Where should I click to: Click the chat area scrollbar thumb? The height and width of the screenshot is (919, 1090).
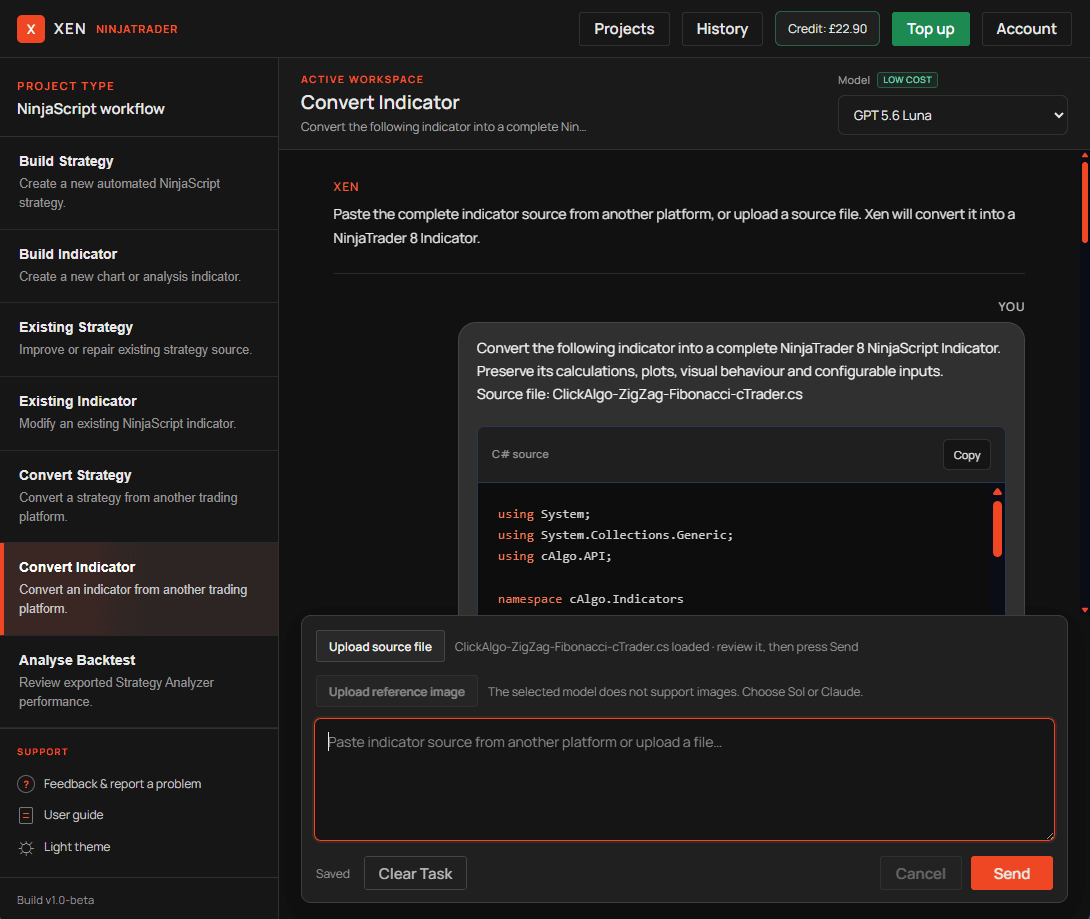1084,202
